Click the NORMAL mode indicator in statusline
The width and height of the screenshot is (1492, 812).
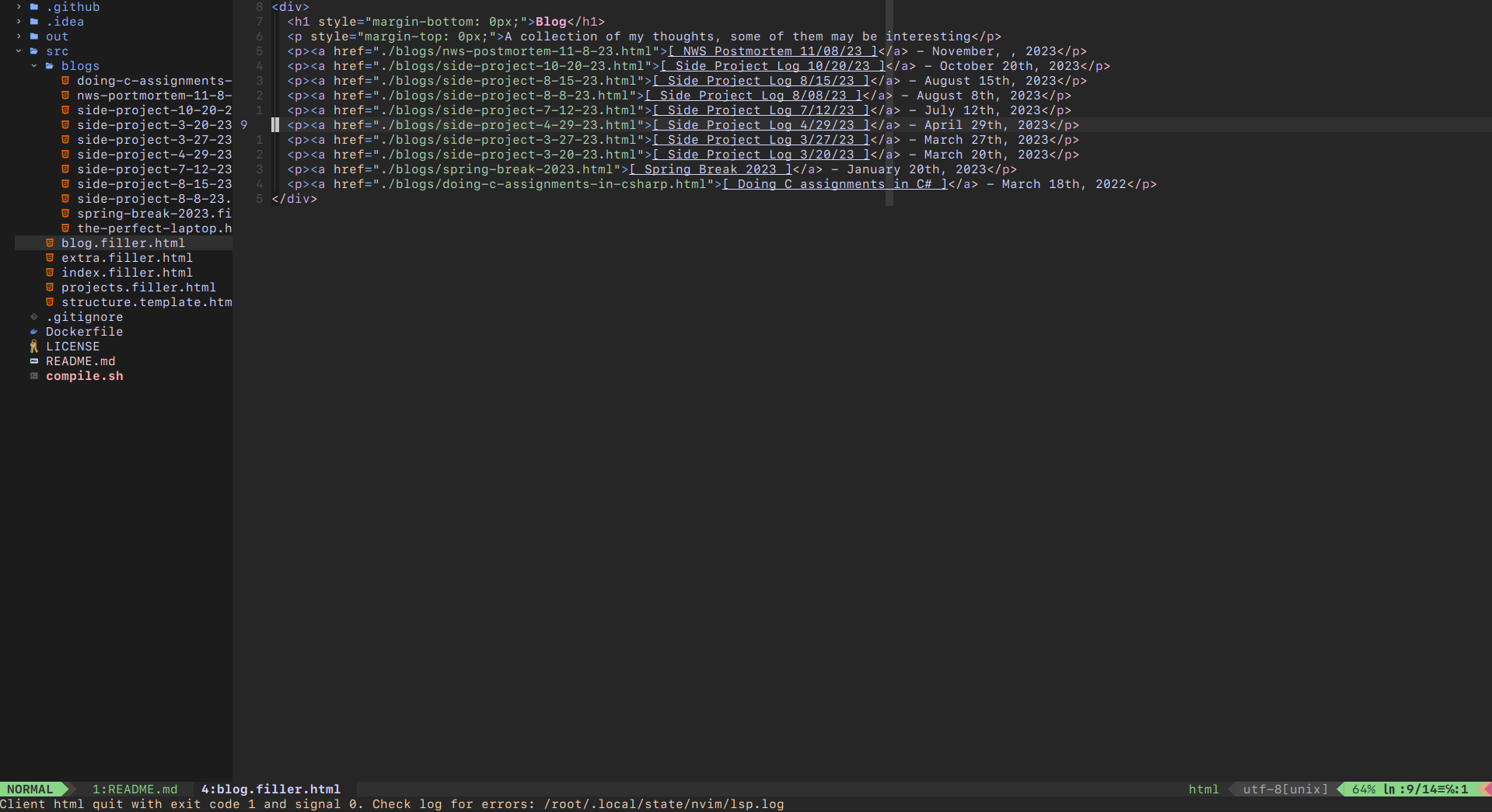(x=30, y=789)
